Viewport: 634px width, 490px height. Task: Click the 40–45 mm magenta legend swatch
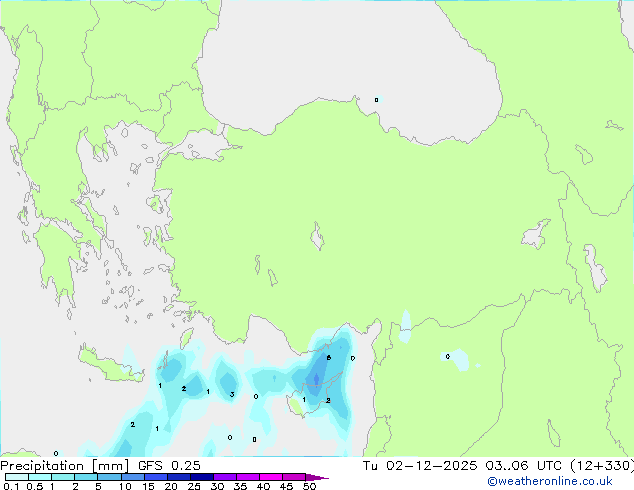click(271, 477)
